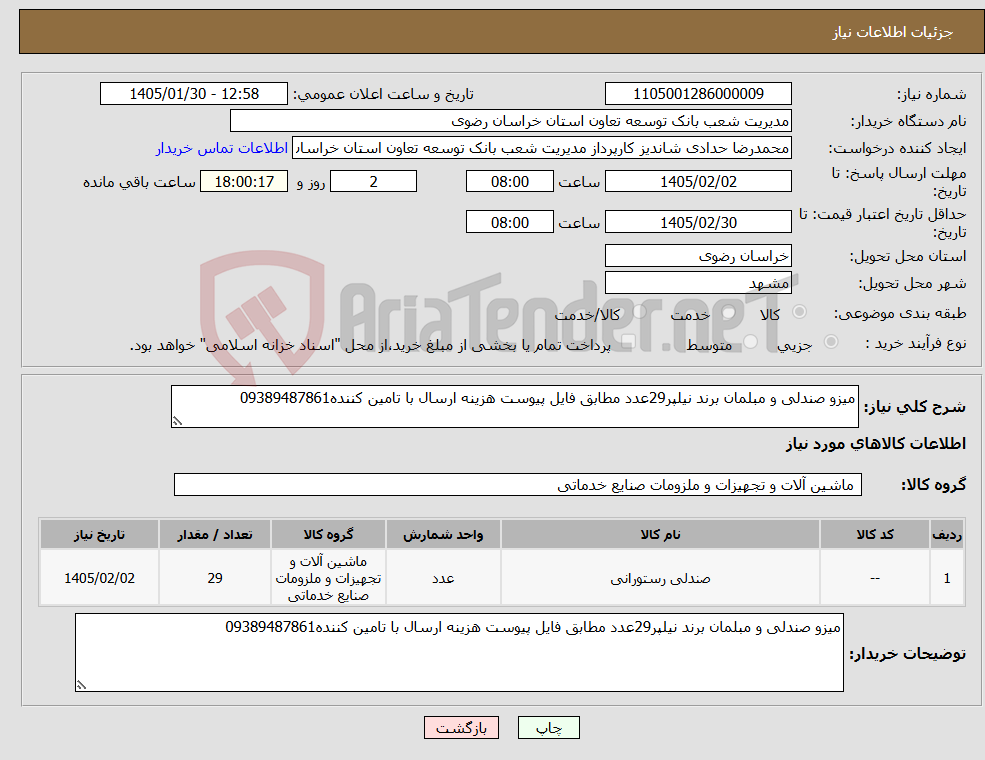The image size is (985, 760).
Task: Click the مشهد city field
Action: 698,283
